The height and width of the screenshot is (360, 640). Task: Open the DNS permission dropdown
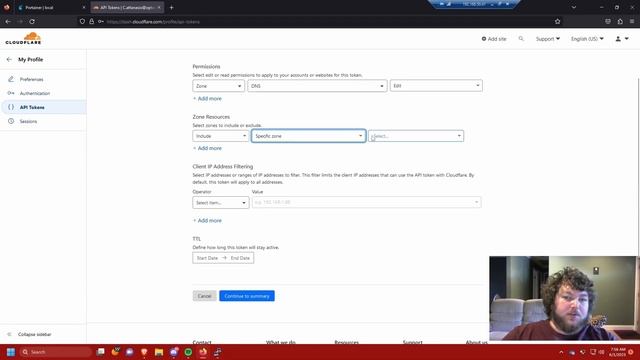pos(317,86)
